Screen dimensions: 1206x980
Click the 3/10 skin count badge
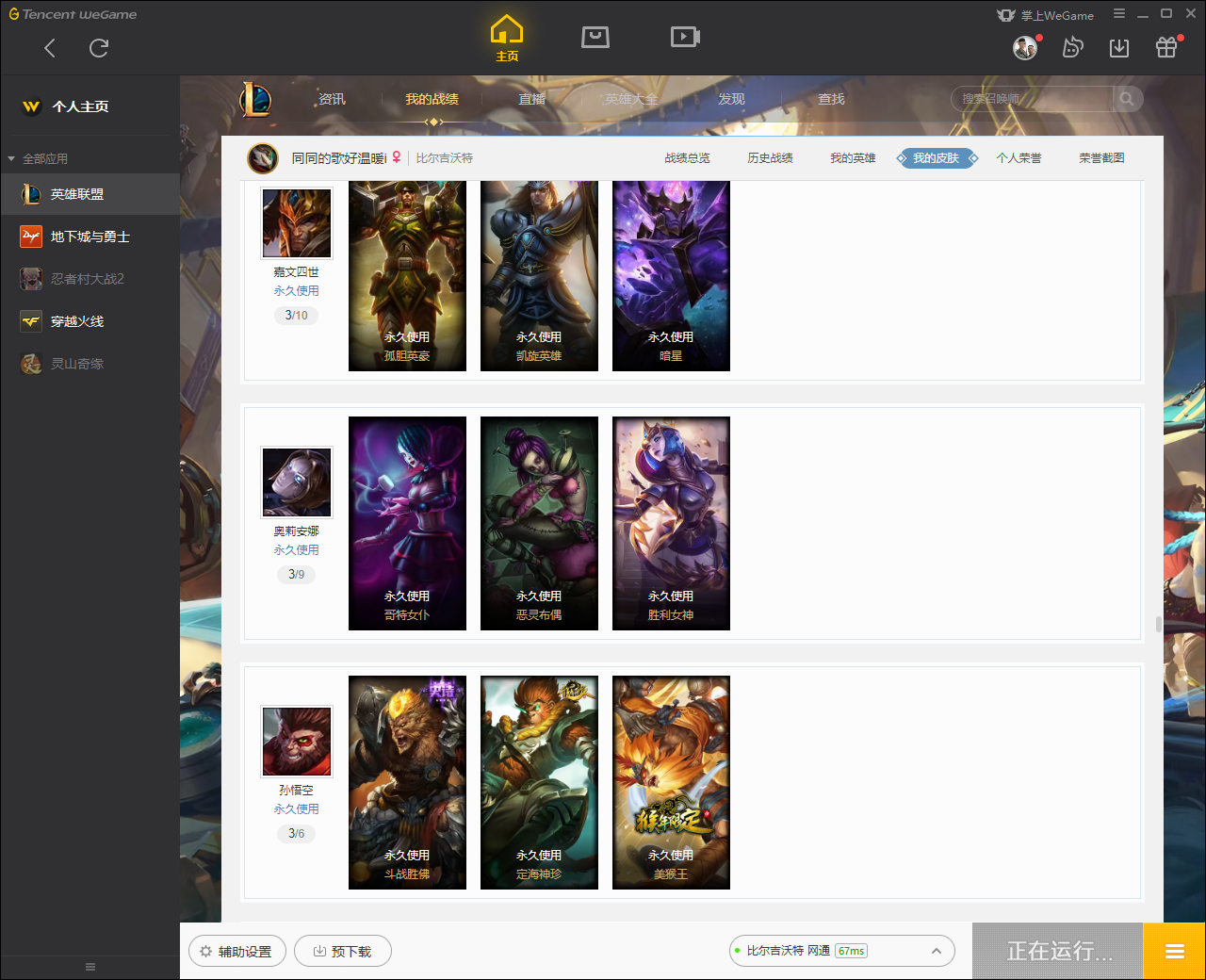tap(296, 316)
